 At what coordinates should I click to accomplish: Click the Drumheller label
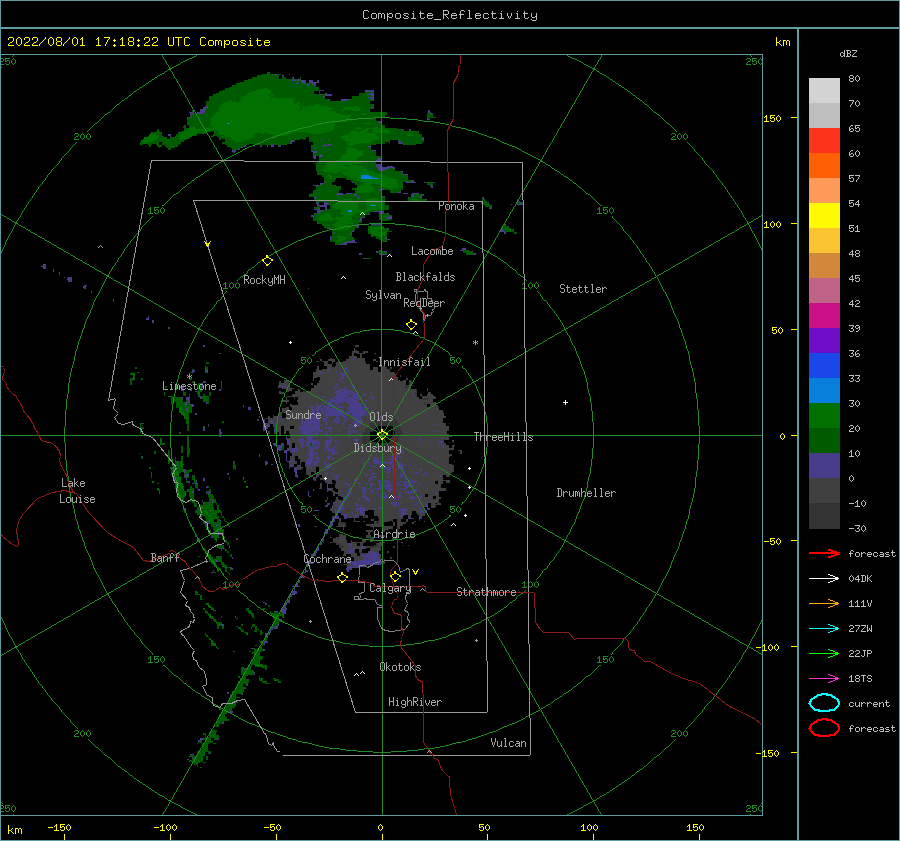(x=586, y=493)
